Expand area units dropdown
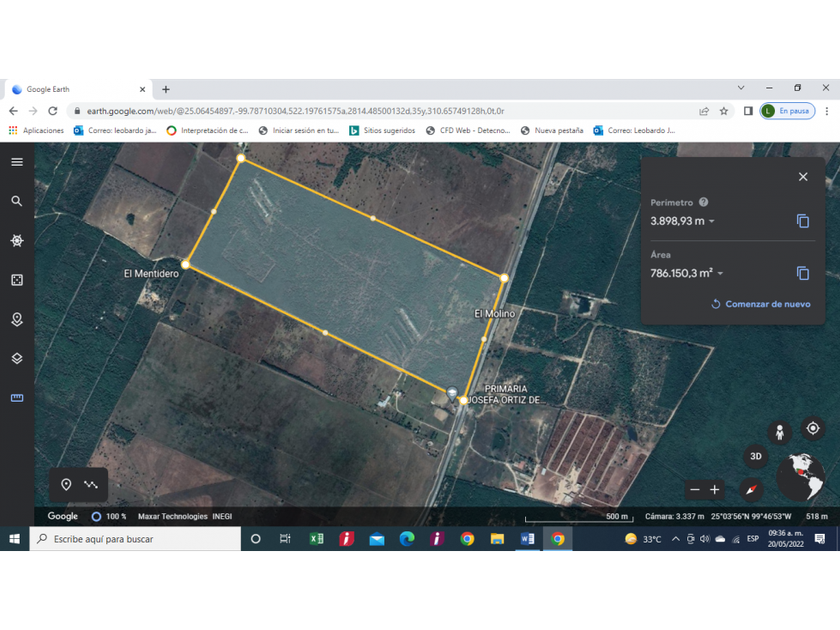Image resolution: width=840 pixels, height=630 pixels. click(720, 274)
